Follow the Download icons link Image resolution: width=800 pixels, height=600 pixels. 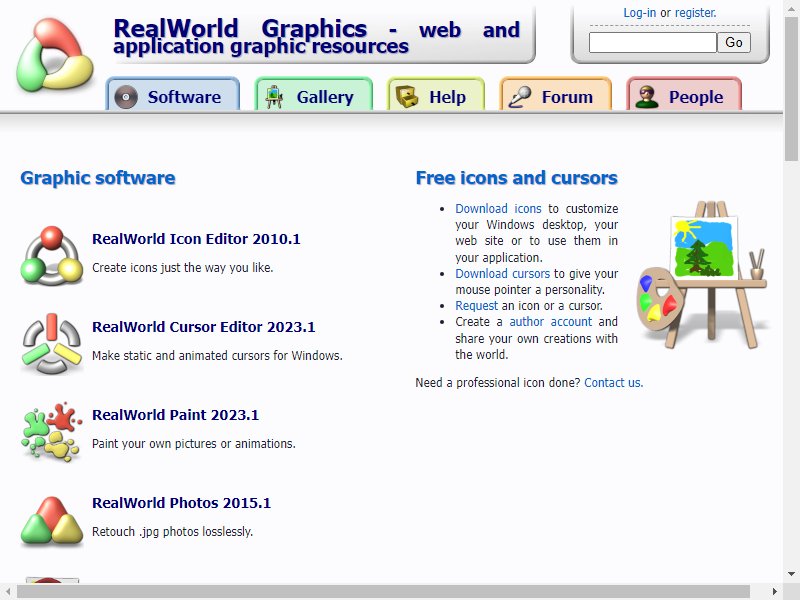click(x=498, y=209)
